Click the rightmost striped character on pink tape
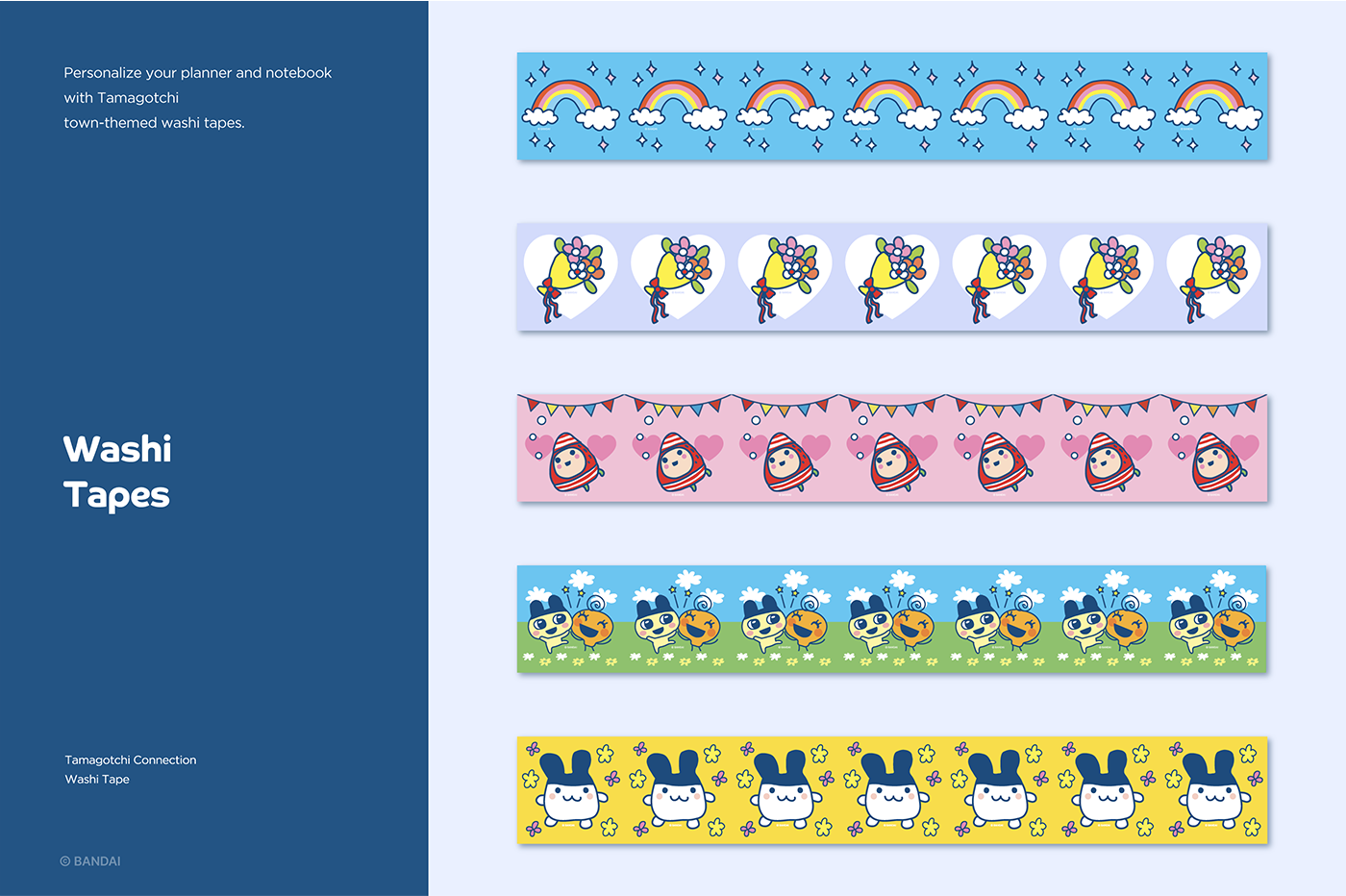The image size is (1346, 896). 1217,463
